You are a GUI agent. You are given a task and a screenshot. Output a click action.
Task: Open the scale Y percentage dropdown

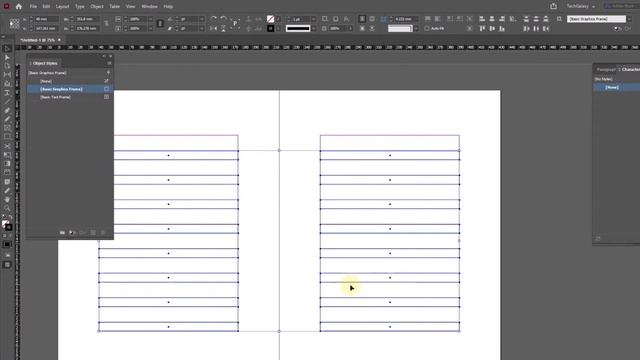(150, 28)
